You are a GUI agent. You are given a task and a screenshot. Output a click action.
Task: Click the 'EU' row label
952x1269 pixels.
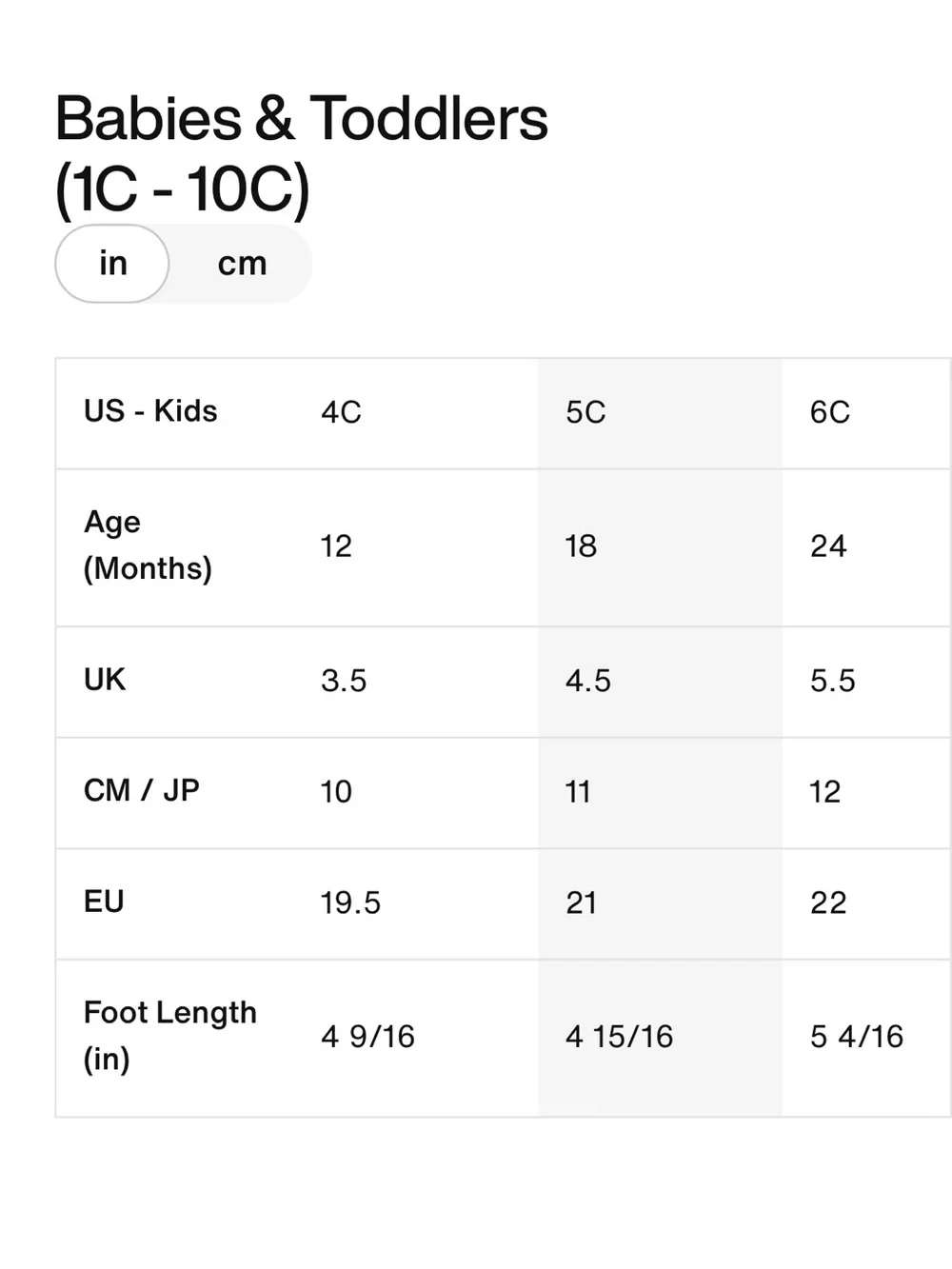[104, 902]
